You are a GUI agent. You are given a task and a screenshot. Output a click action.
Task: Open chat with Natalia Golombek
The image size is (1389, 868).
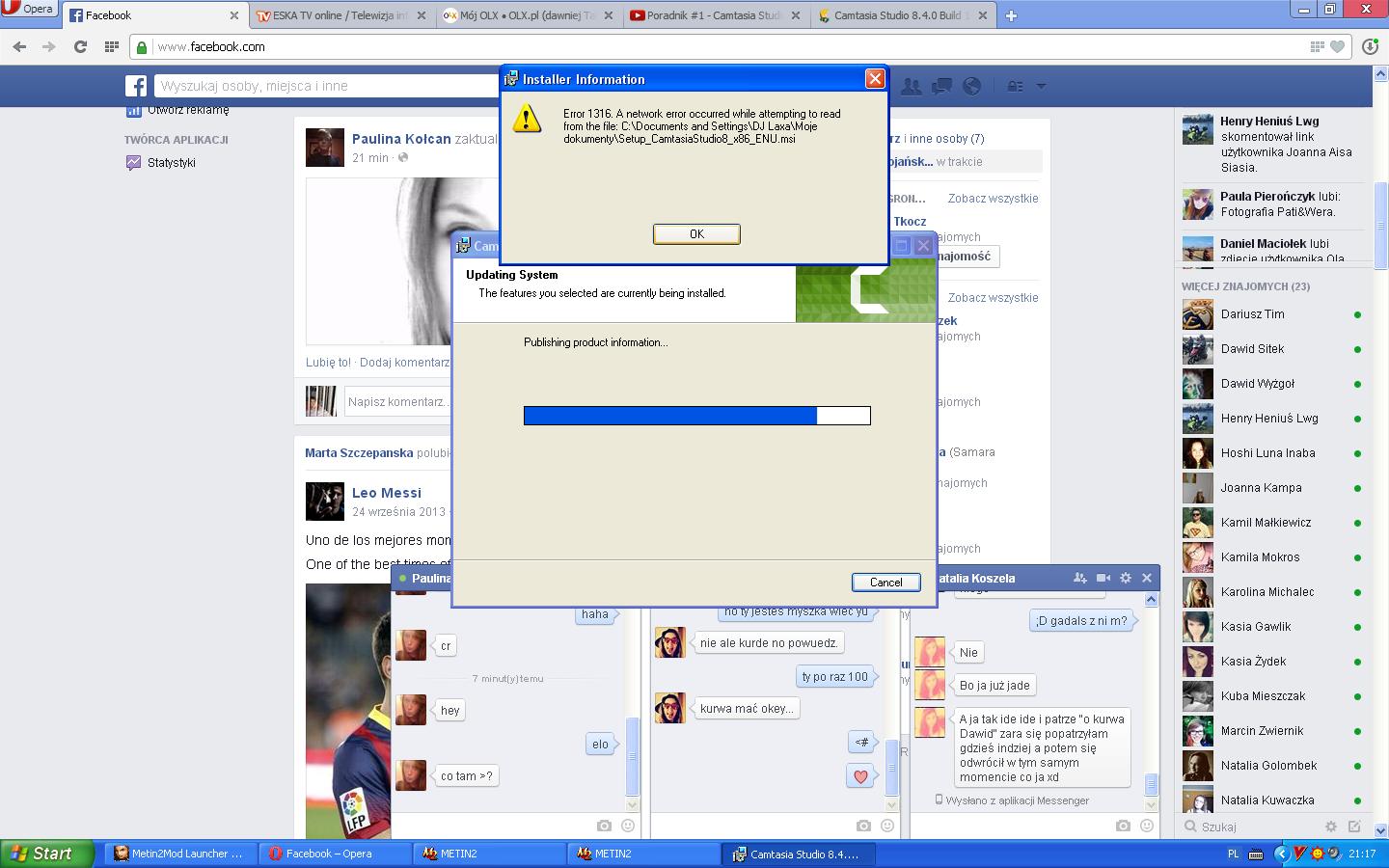tap(1273, 766)
